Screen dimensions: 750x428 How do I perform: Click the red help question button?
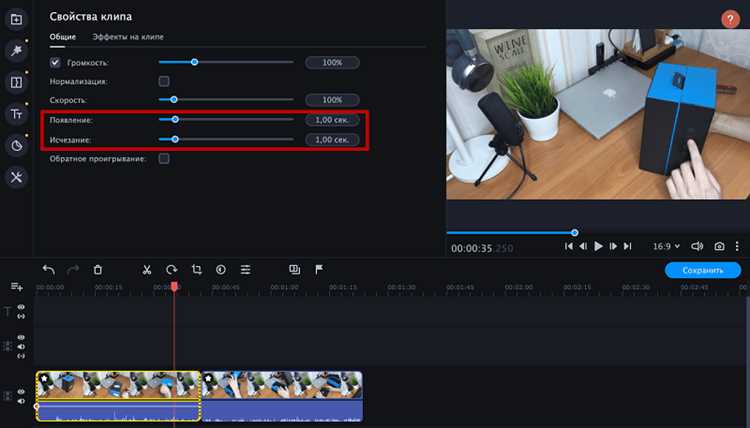[730, 19]
